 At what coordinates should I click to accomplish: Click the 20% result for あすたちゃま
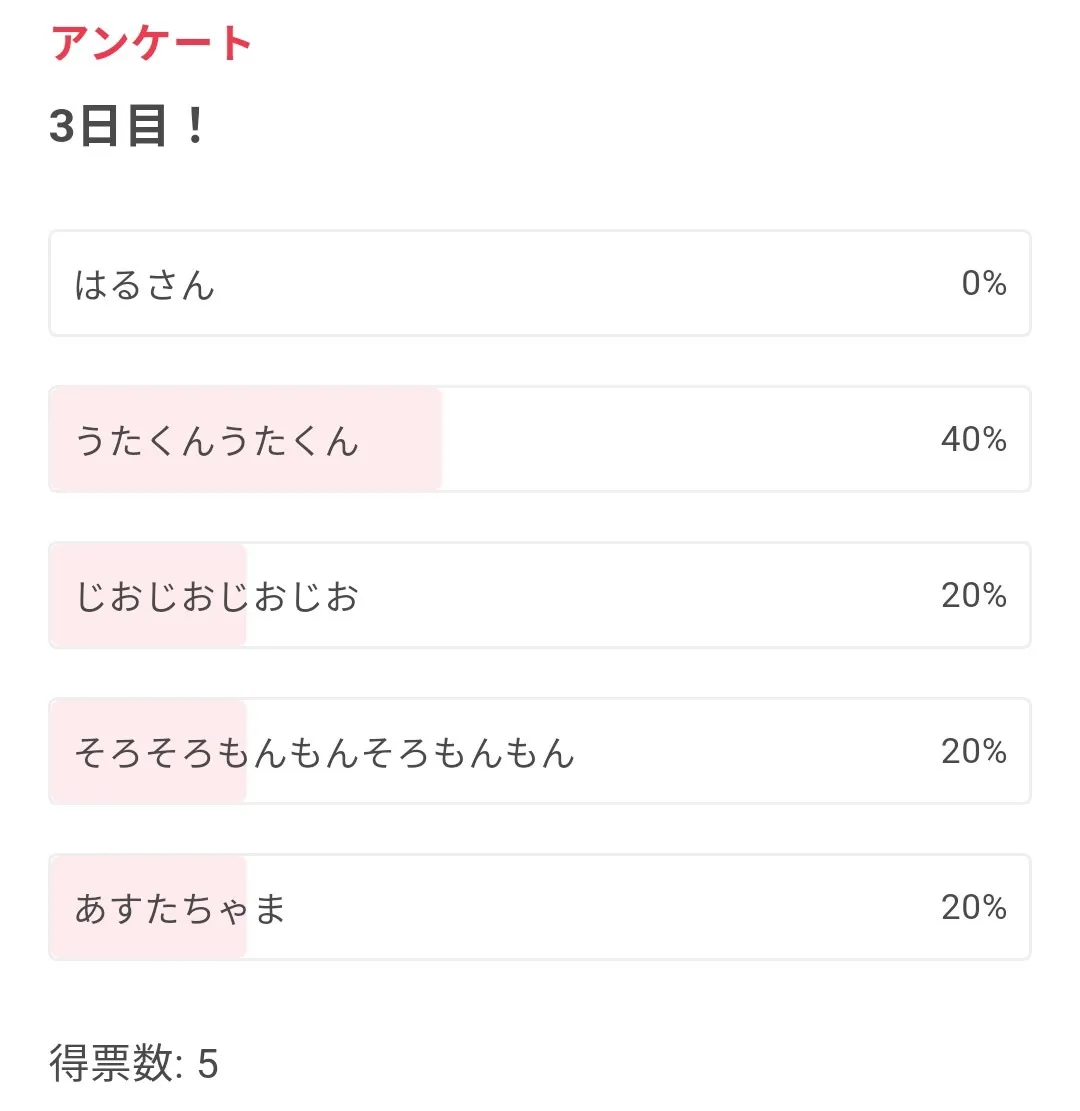pos(973,908)
